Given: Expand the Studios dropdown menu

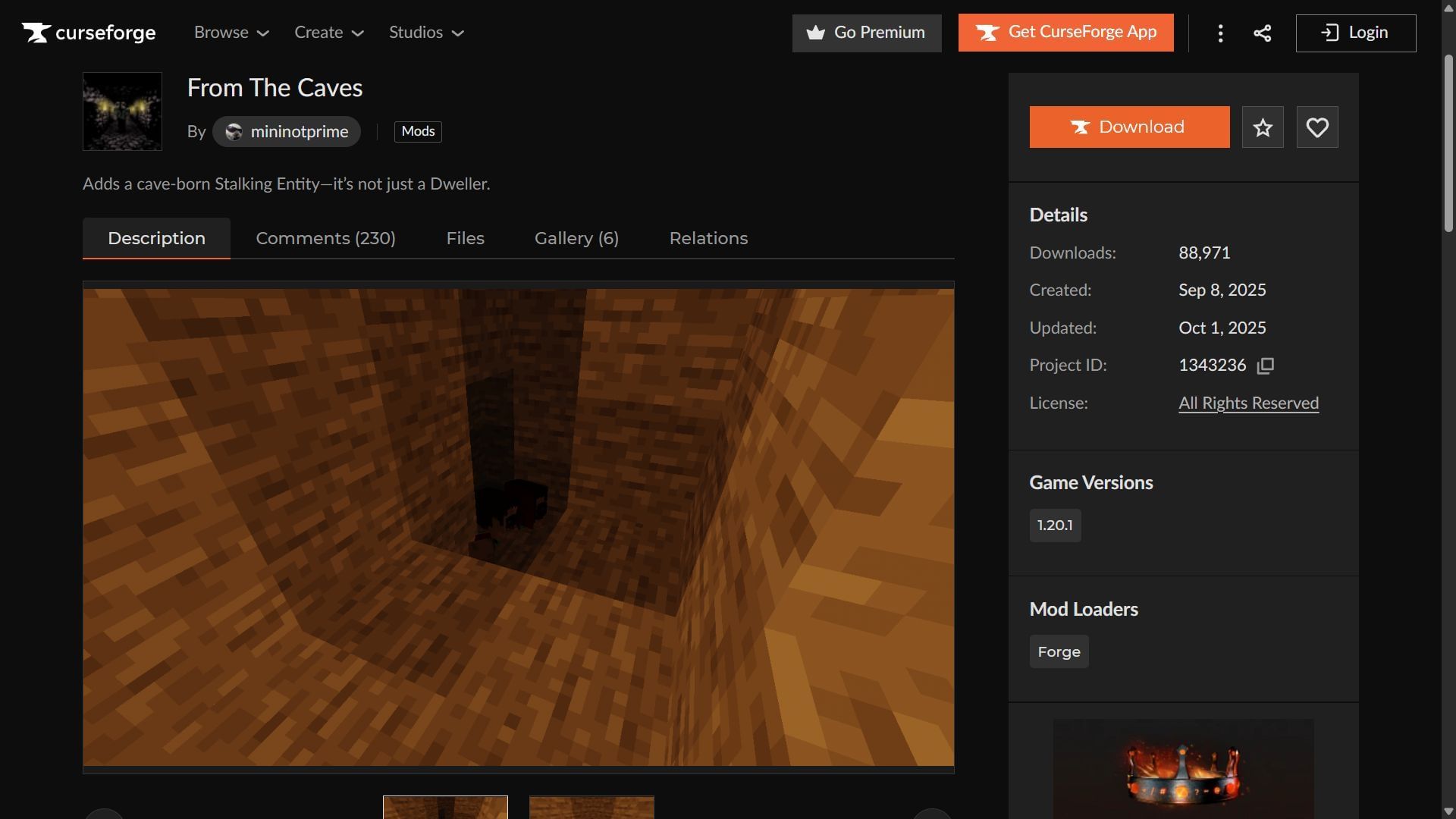Looking at the screenshot, I should click(x=426, y=33).
